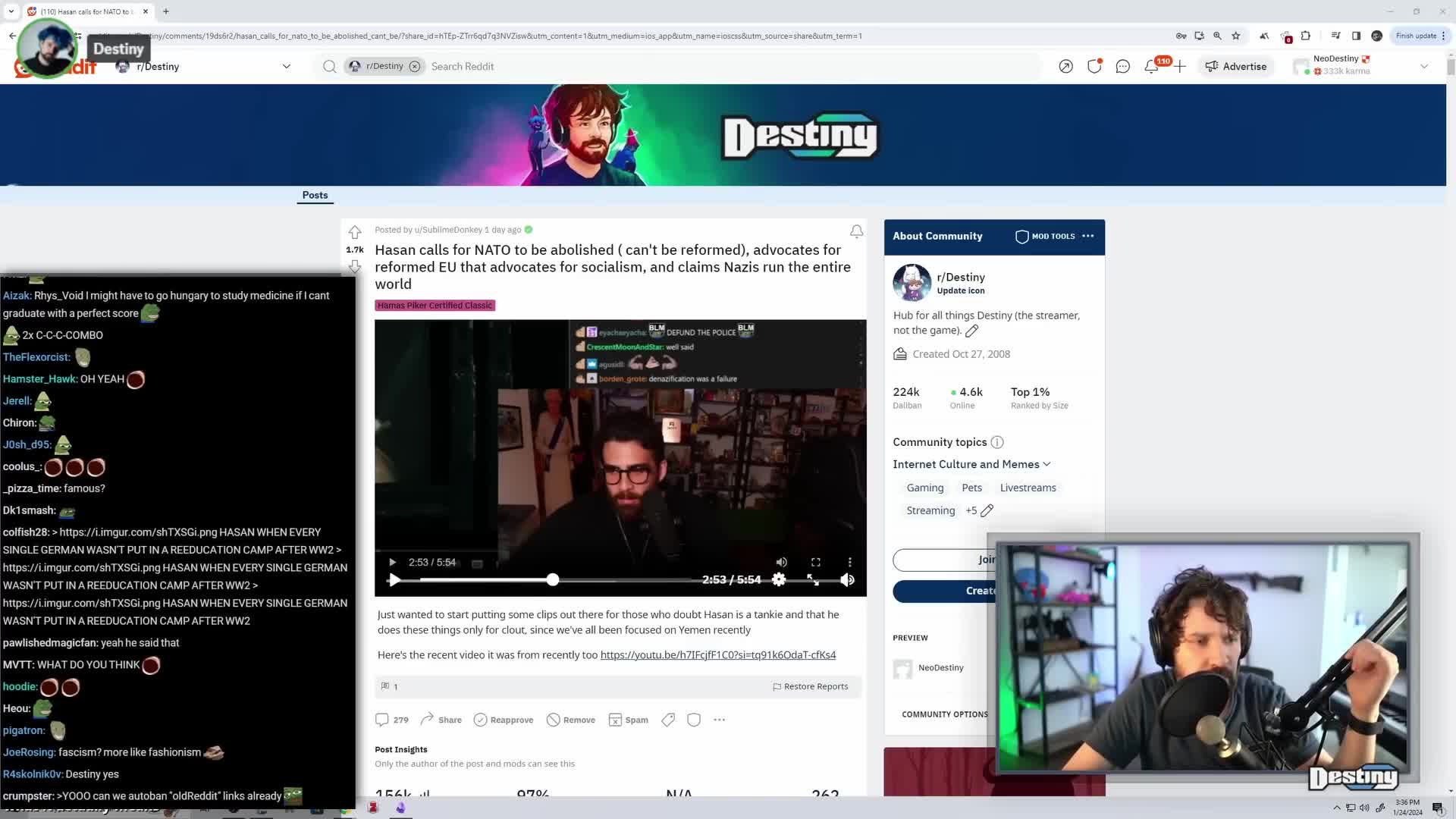This screenshot has height=819, width=1456.
Task: Open the tab search dropdown arrow
Action: 11,11
